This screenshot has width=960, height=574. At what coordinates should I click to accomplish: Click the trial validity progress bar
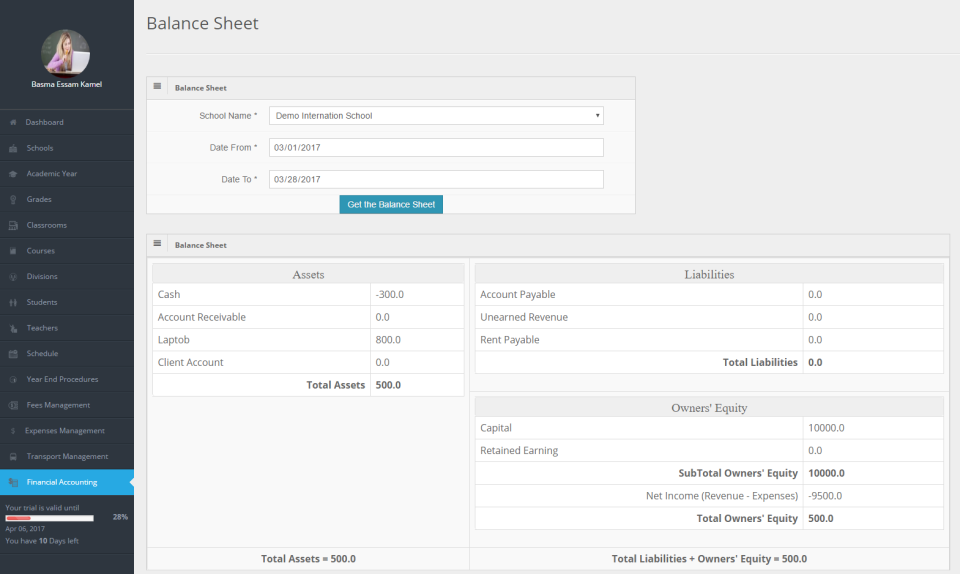[x=50, y=518]
